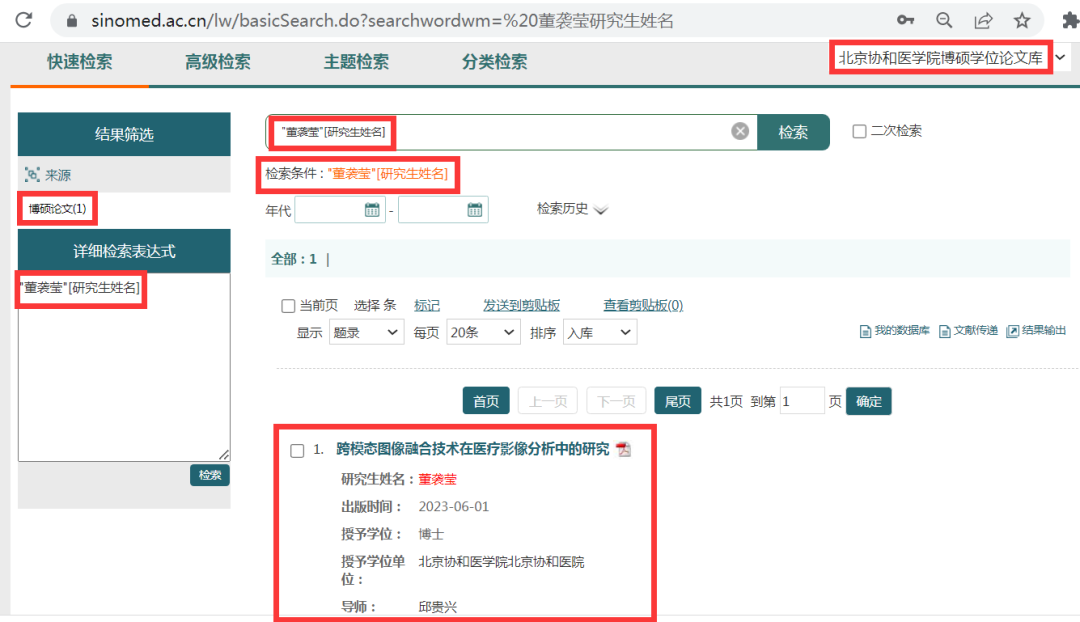
Task: Switch to the 高级检索 tab
Action: (x=217, y=62)
